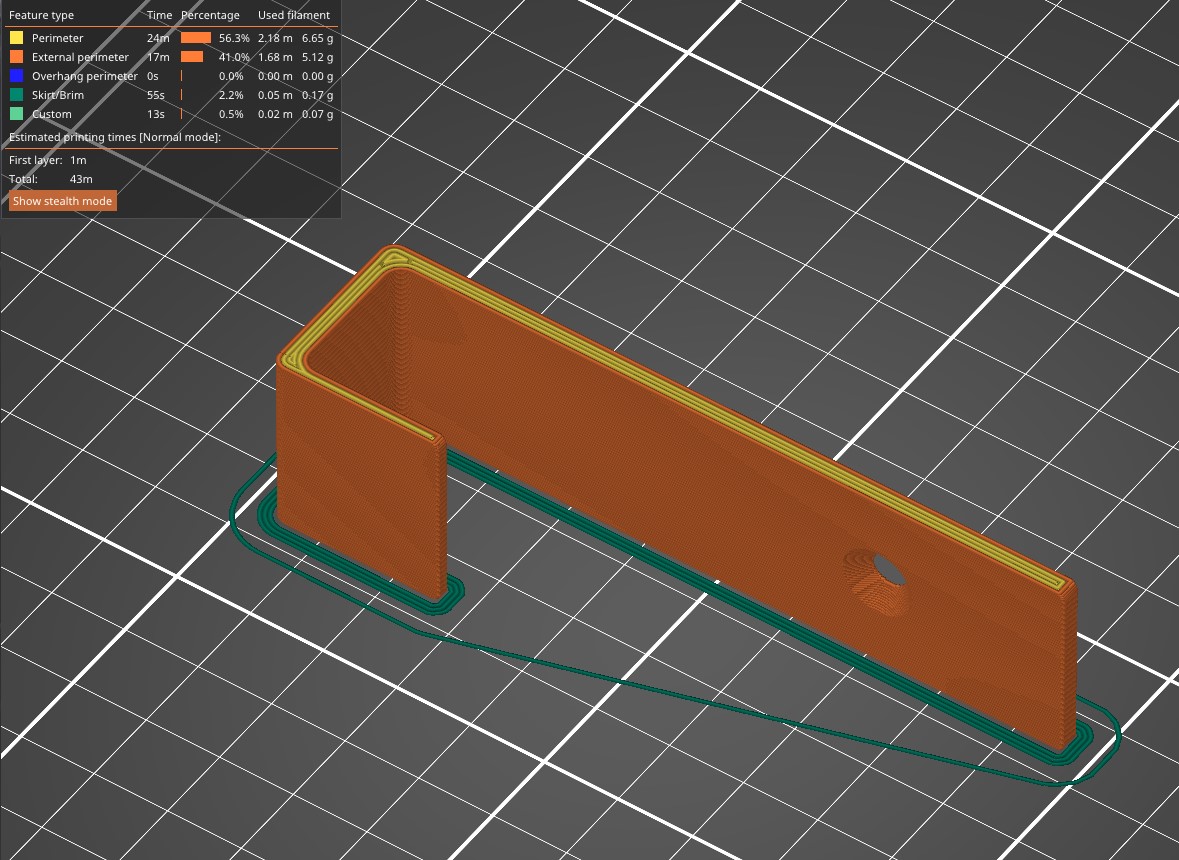The height and width of the screenshot is (860, 1179).
Task: Click the Feature type column header
Action: point(41,15)
